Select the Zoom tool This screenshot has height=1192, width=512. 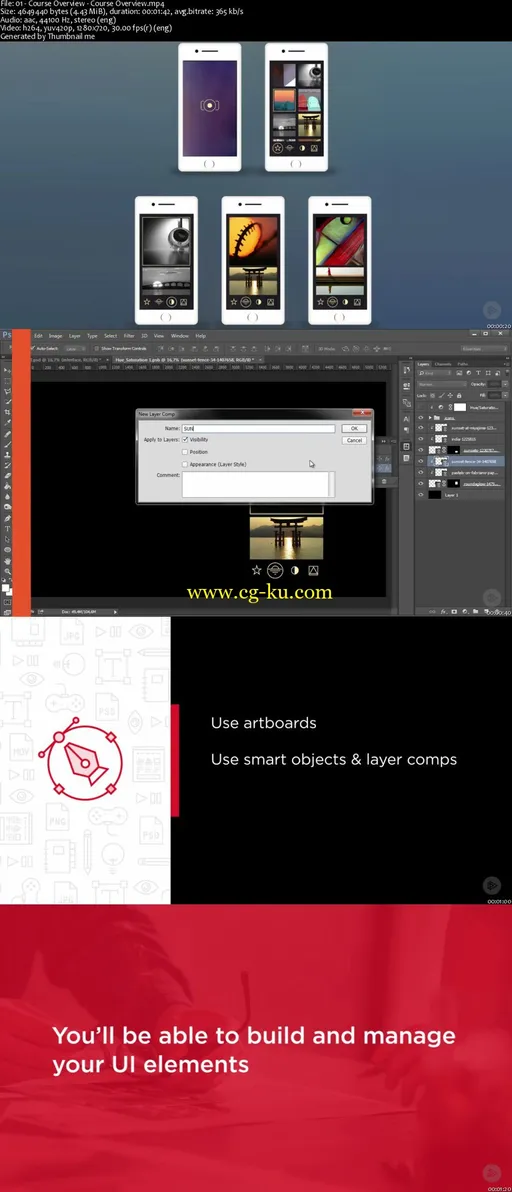pyautogui.click(x=8, y=571)
